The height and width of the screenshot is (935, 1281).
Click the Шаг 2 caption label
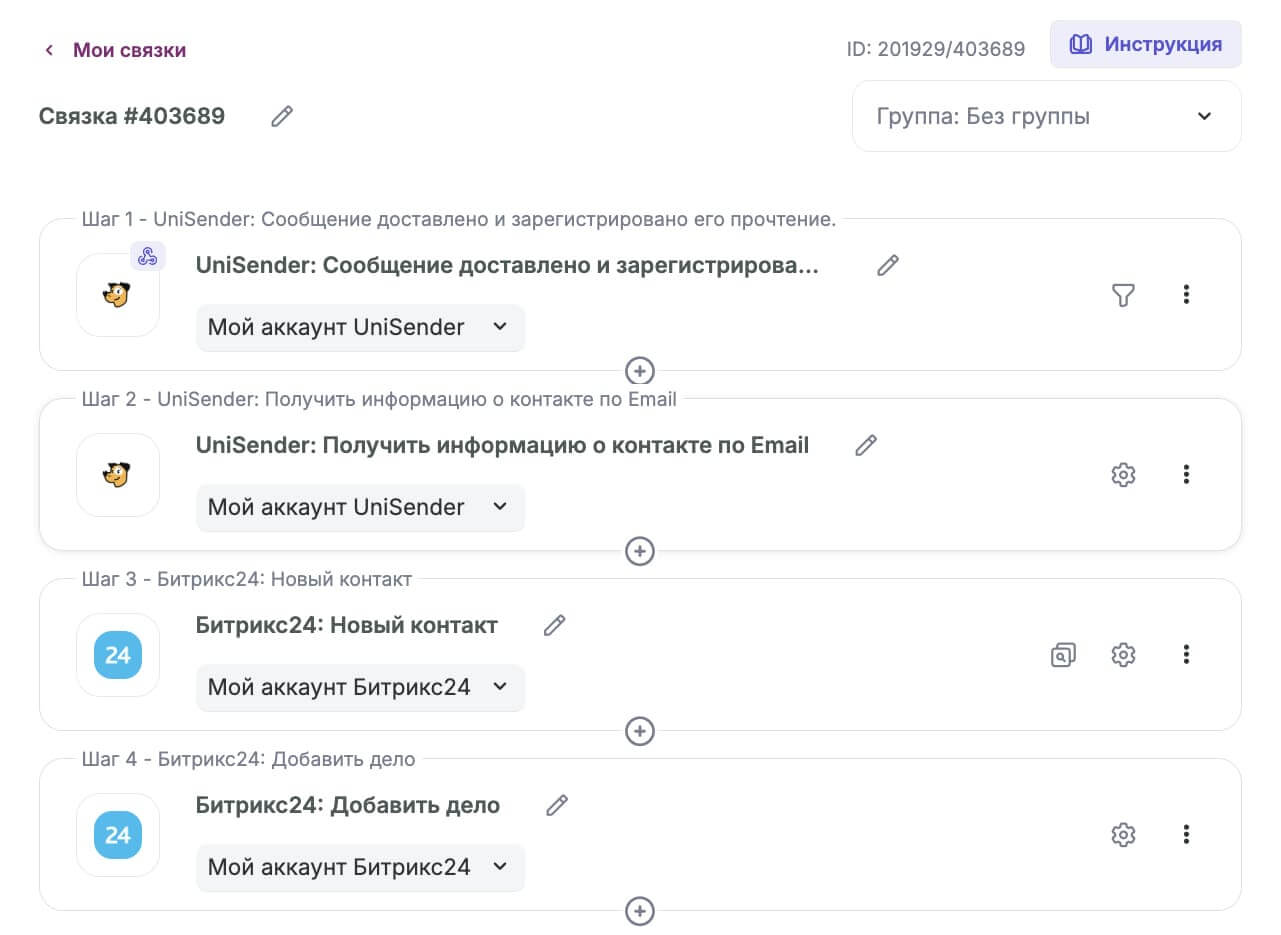pyautogui.click(x=379, y=399)
